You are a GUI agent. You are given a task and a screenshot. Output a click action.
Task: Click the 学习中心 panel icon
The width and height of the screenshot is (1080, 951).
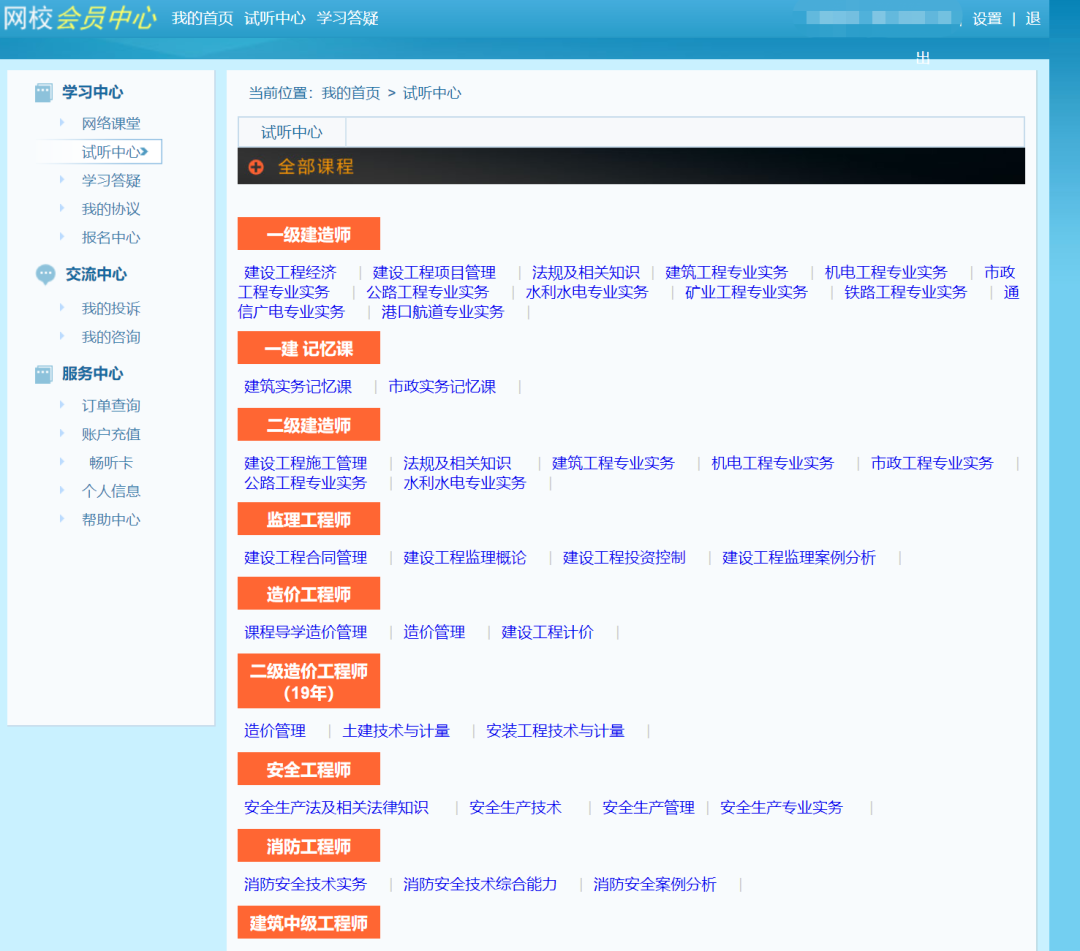pyautogui.click(x=42, y=92)
